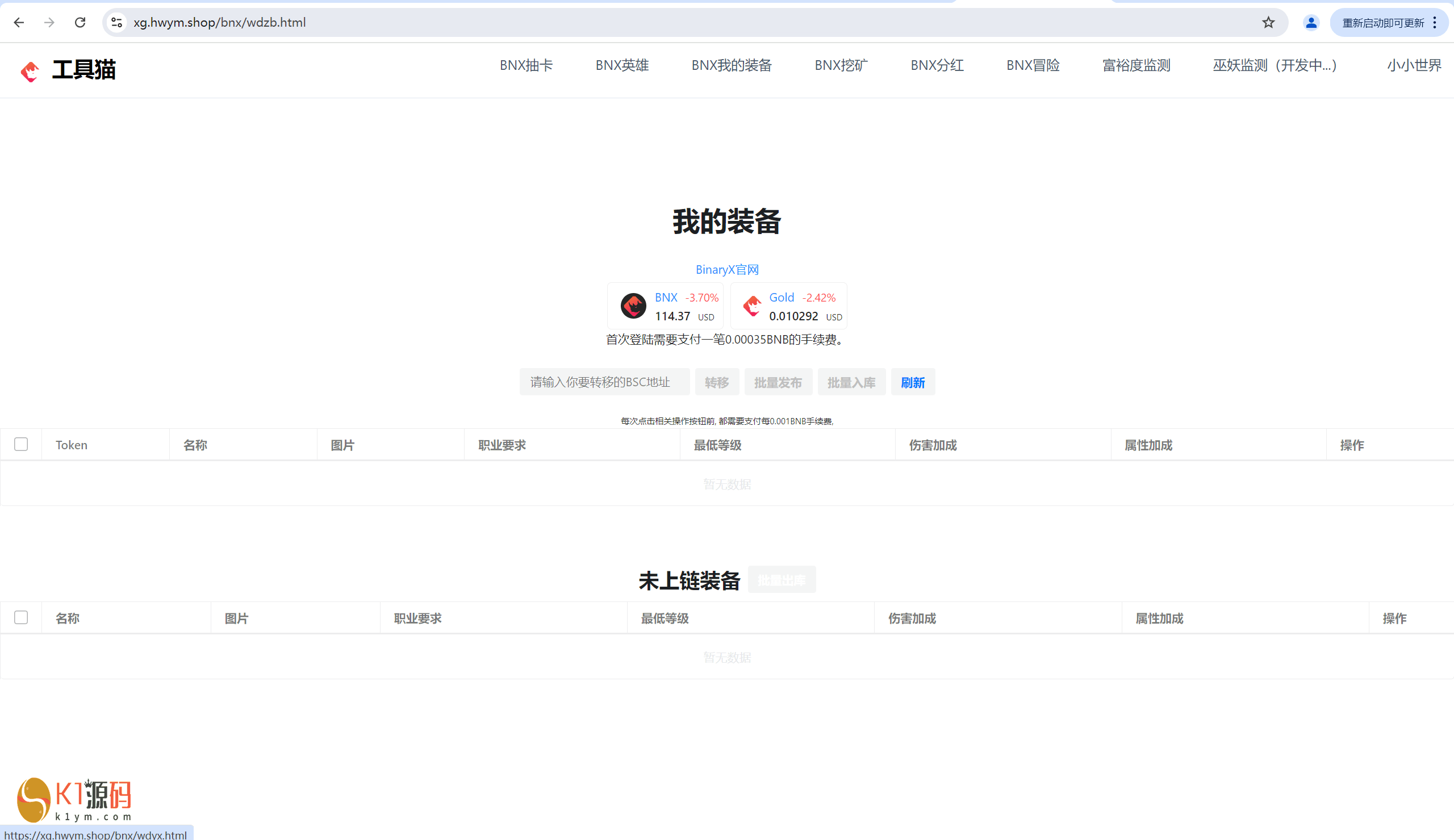Click the BNX token price icon
This screenshot has height=840, width=1454.
(x=633, y=306)
